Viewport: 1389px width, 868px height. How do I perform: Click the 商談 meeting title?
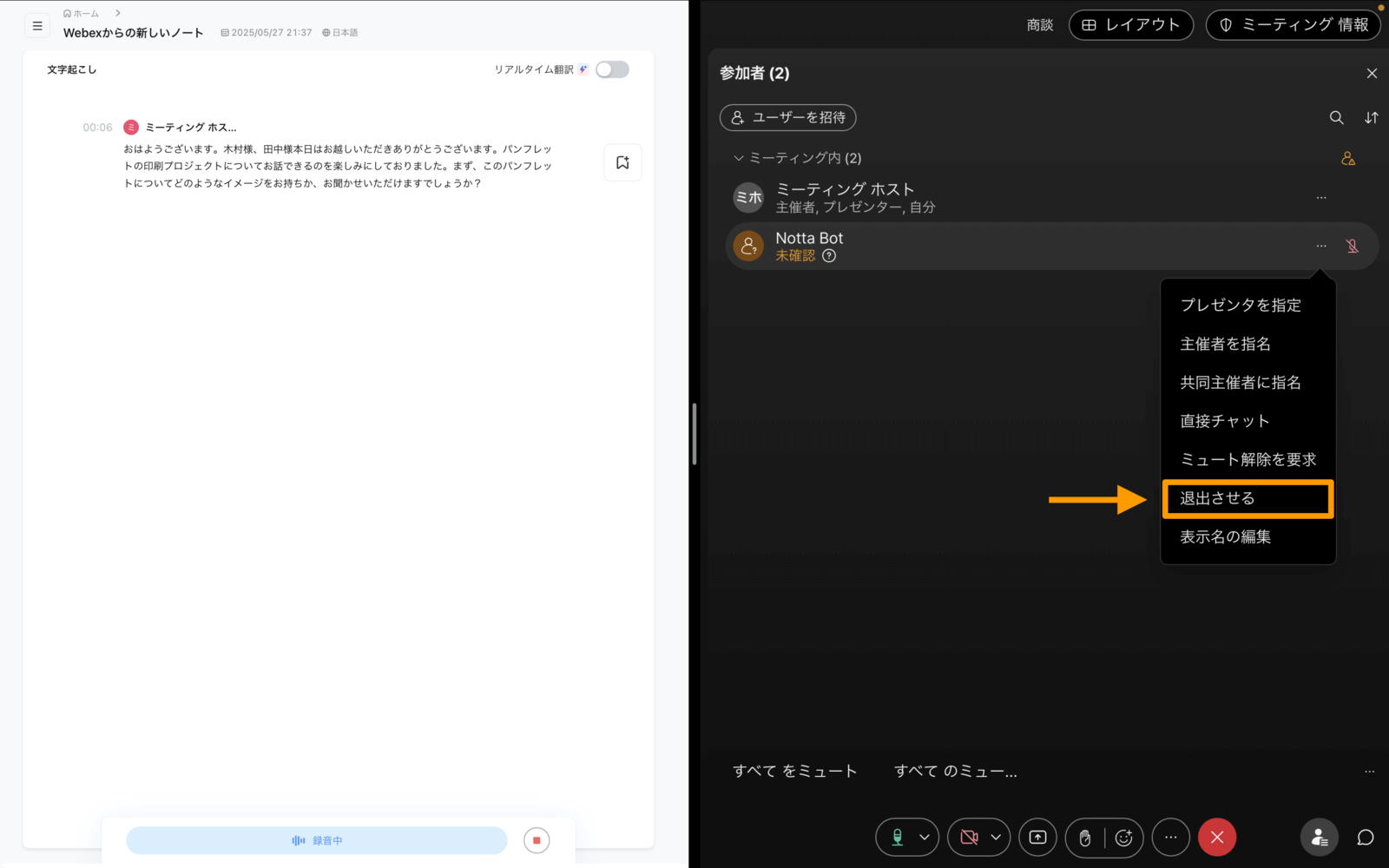coord(1040,25)
